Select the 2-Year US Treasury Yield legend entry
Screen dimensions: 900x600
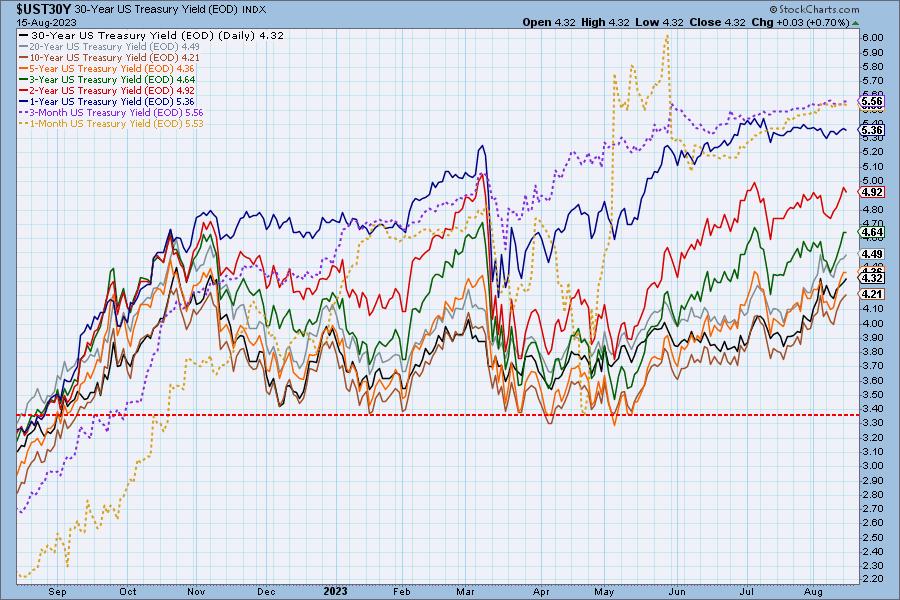[x=107, y=90]
